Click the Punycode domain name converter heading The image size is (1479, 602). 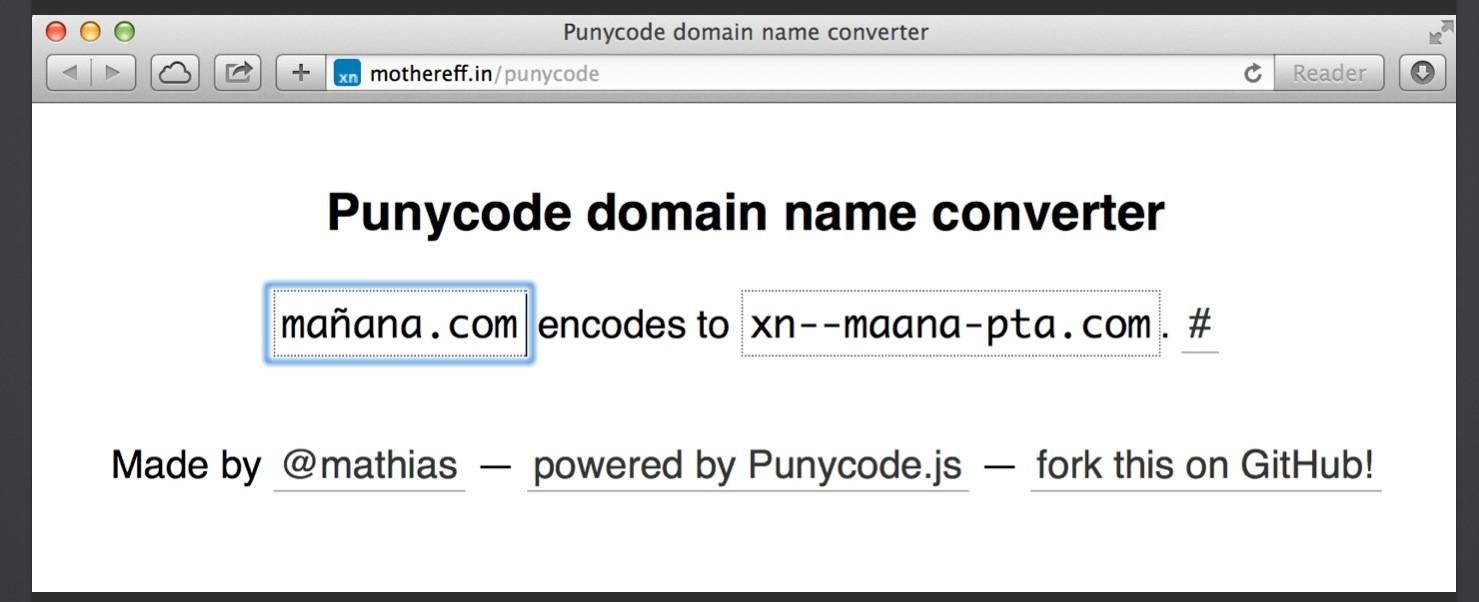tap(746, 212)
